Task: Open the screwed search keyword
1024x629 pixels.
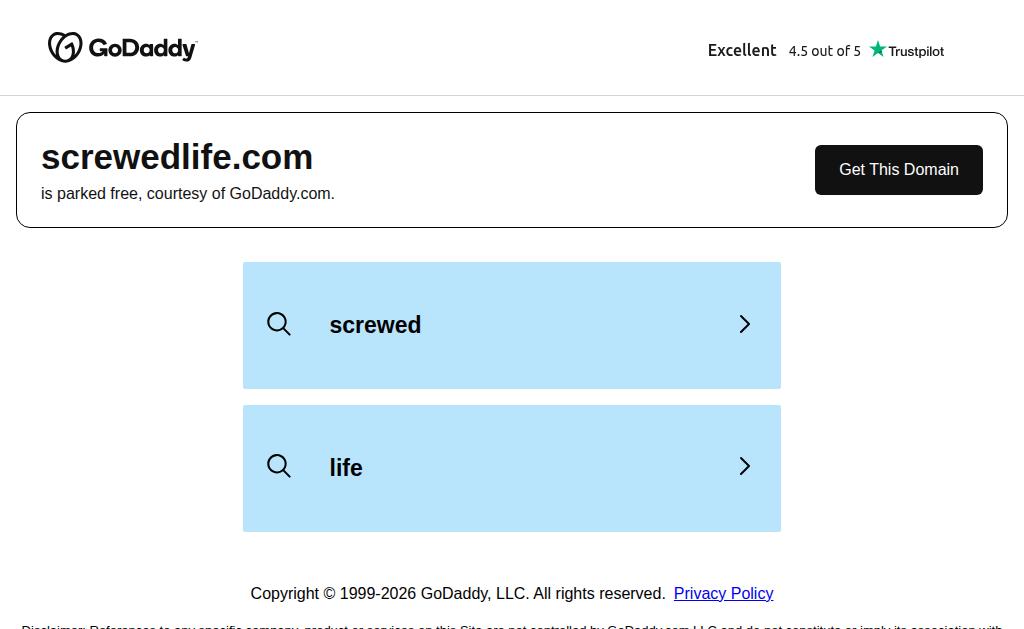Action: 375,325
